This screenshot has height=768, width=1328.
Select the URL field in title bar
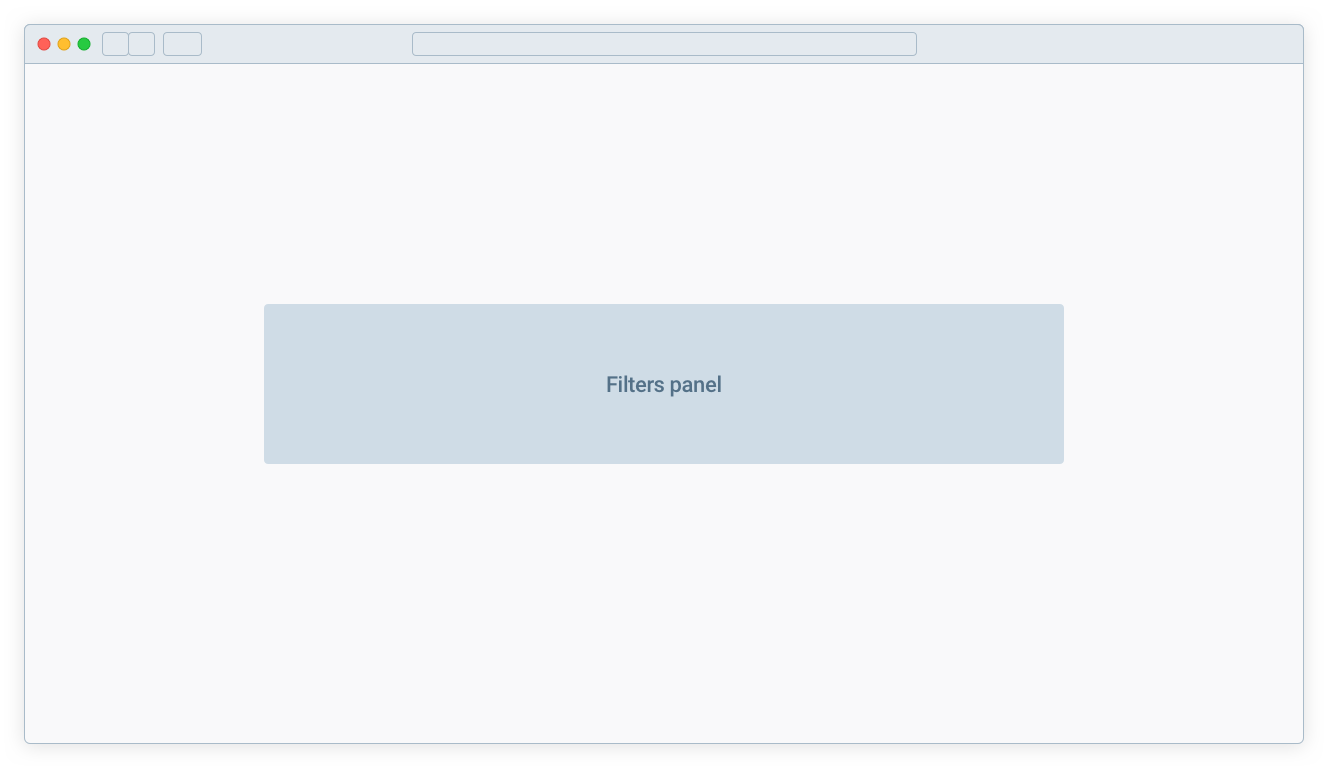click(664, 44)
